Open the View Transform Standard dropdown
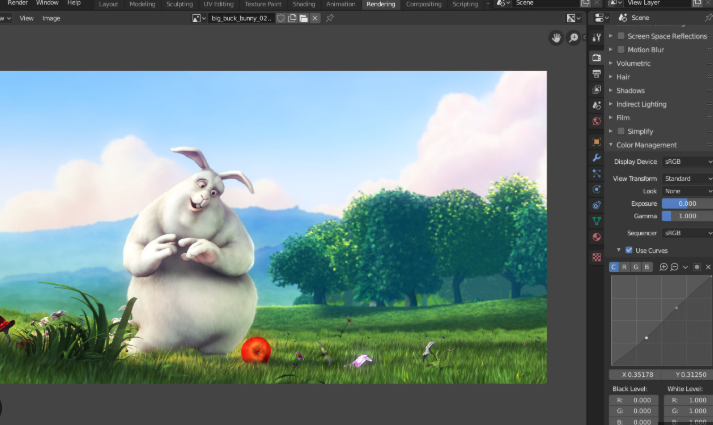Screen dimensions: 713x425 click(687, 179)
